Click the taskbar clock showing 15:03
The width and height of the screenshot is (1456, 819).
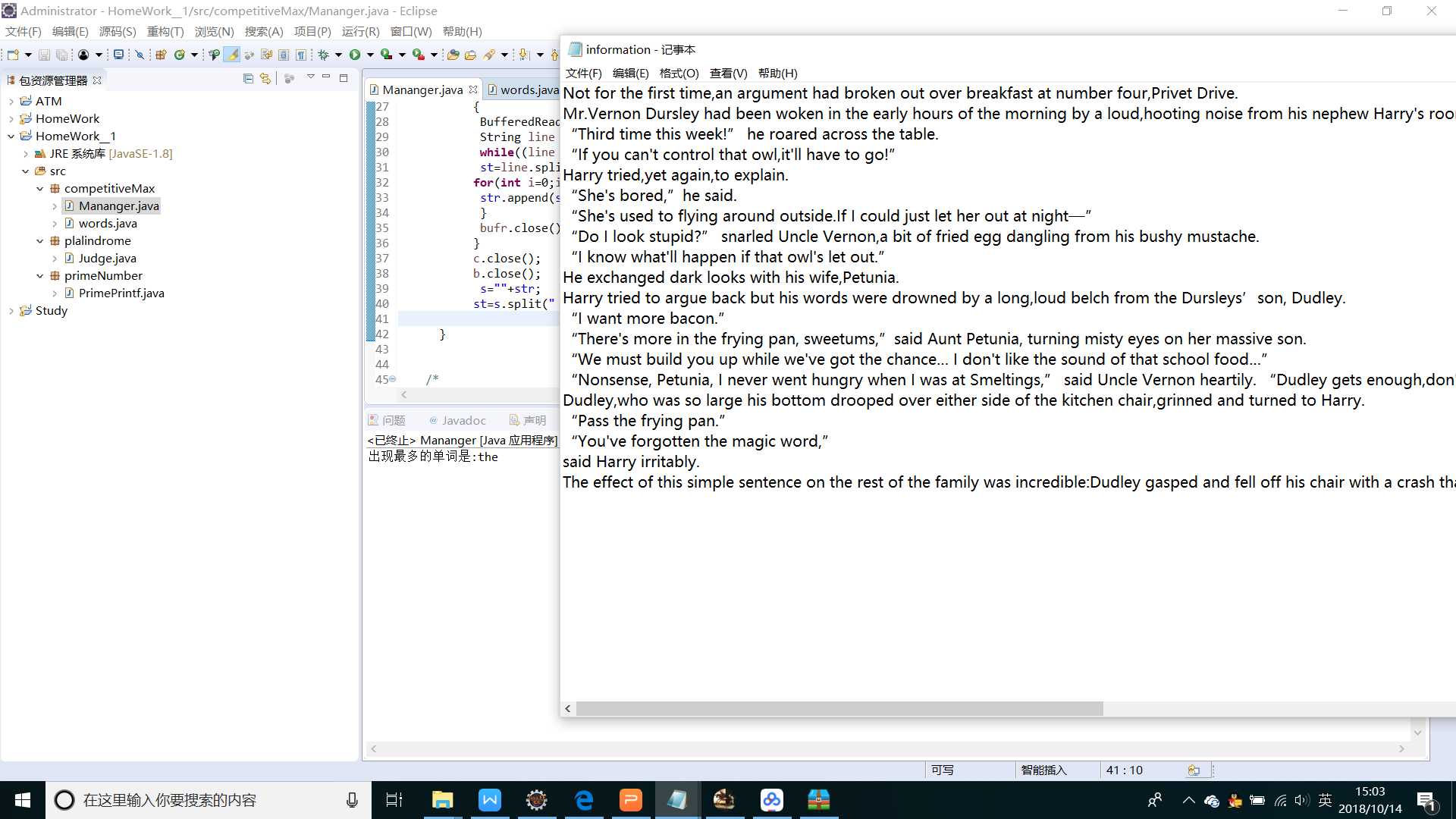coord(1370,792)
